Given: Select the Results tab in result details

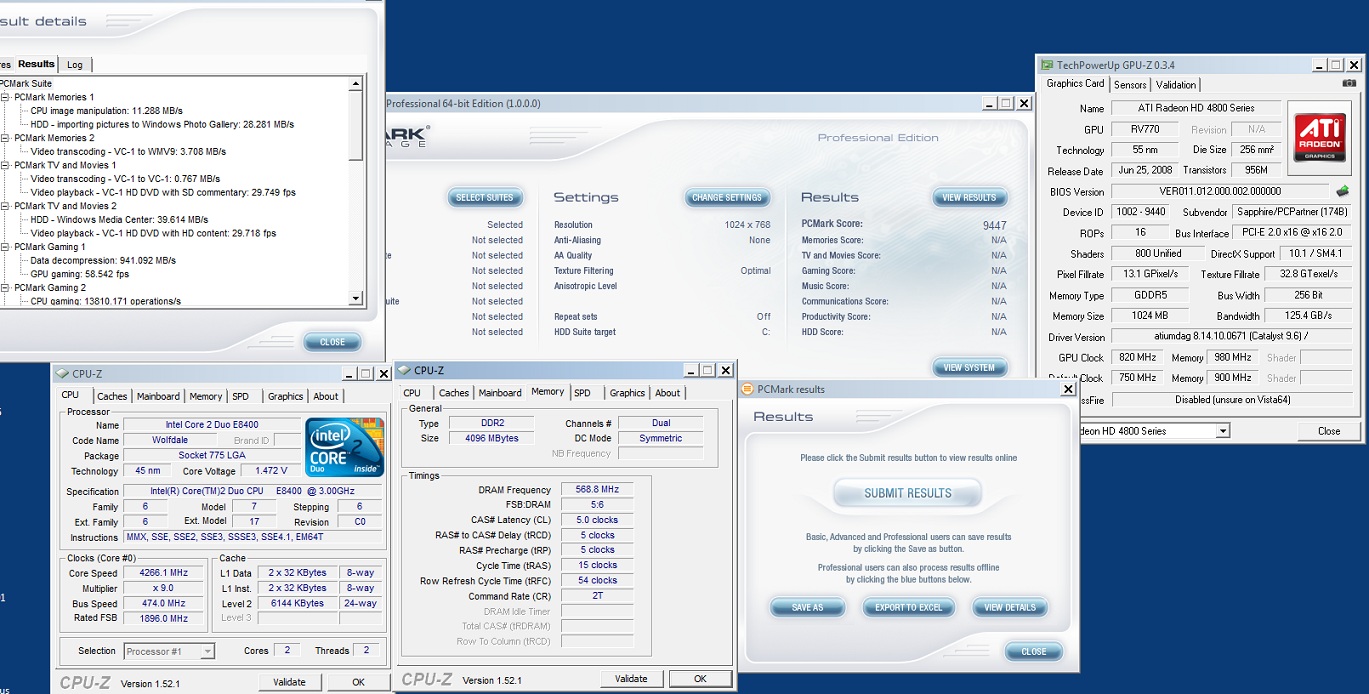Looking at the screenshot, I should tap(36, 64).
